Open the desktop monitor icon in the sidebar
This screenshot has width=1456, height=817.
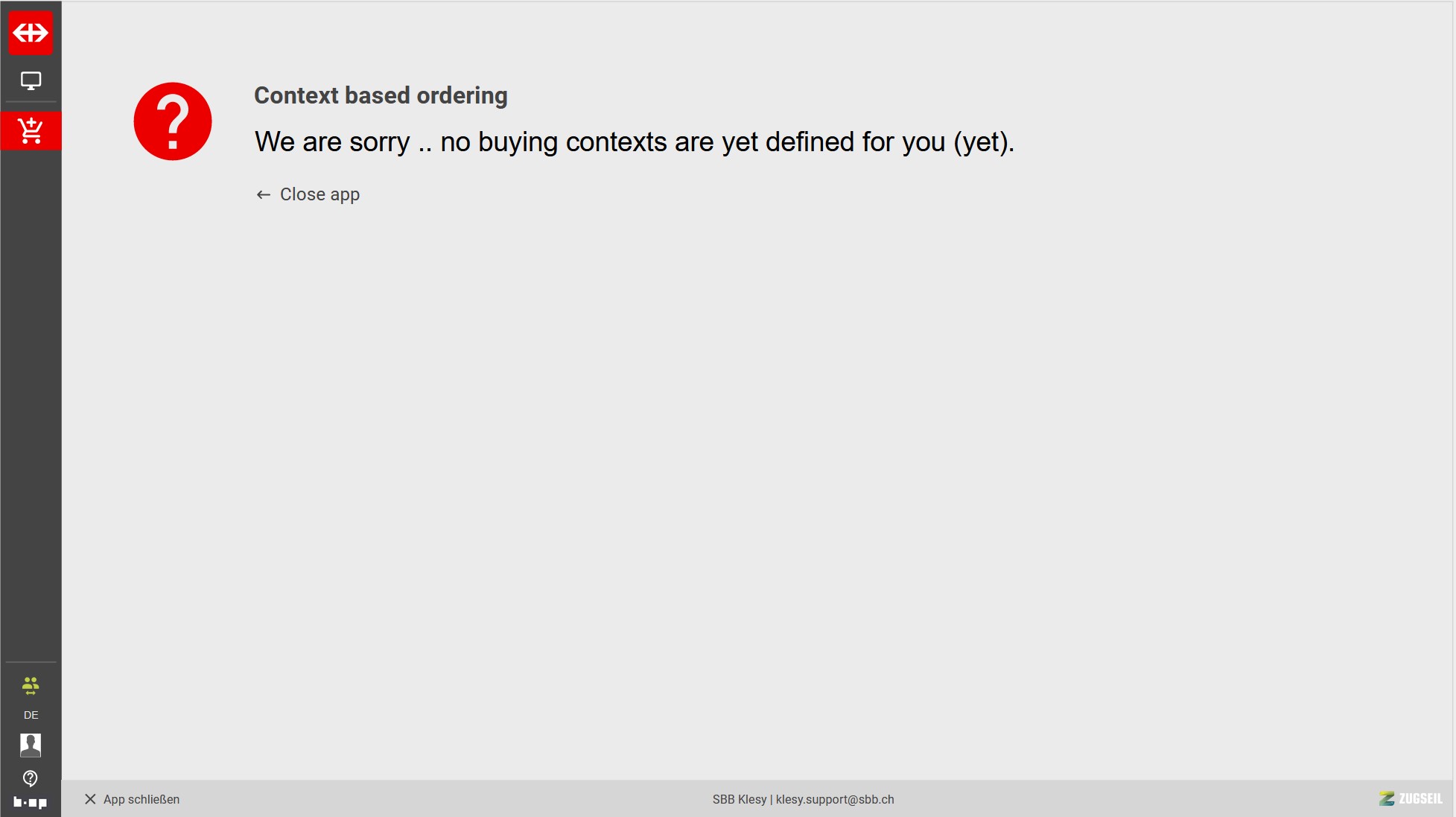[x=31, y=80]
